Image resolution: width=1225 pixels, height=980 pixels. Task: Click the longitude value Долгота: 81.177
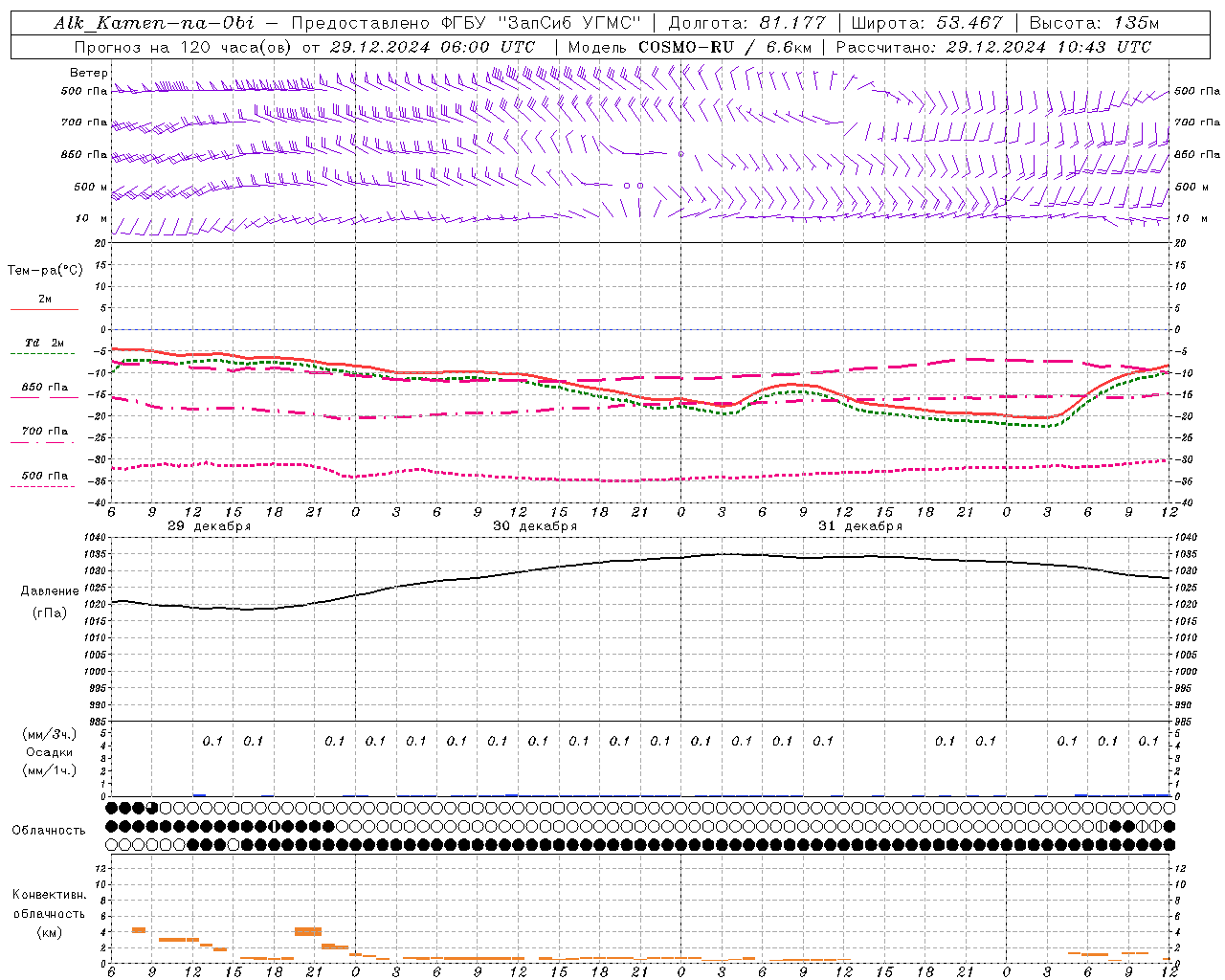click(x=746, y=23)
